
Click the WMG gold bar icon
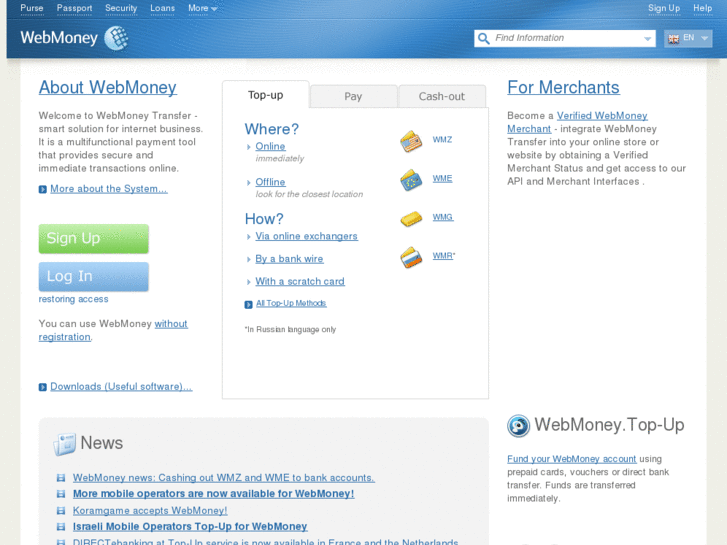pyautogui.click(x=411, y=218)
